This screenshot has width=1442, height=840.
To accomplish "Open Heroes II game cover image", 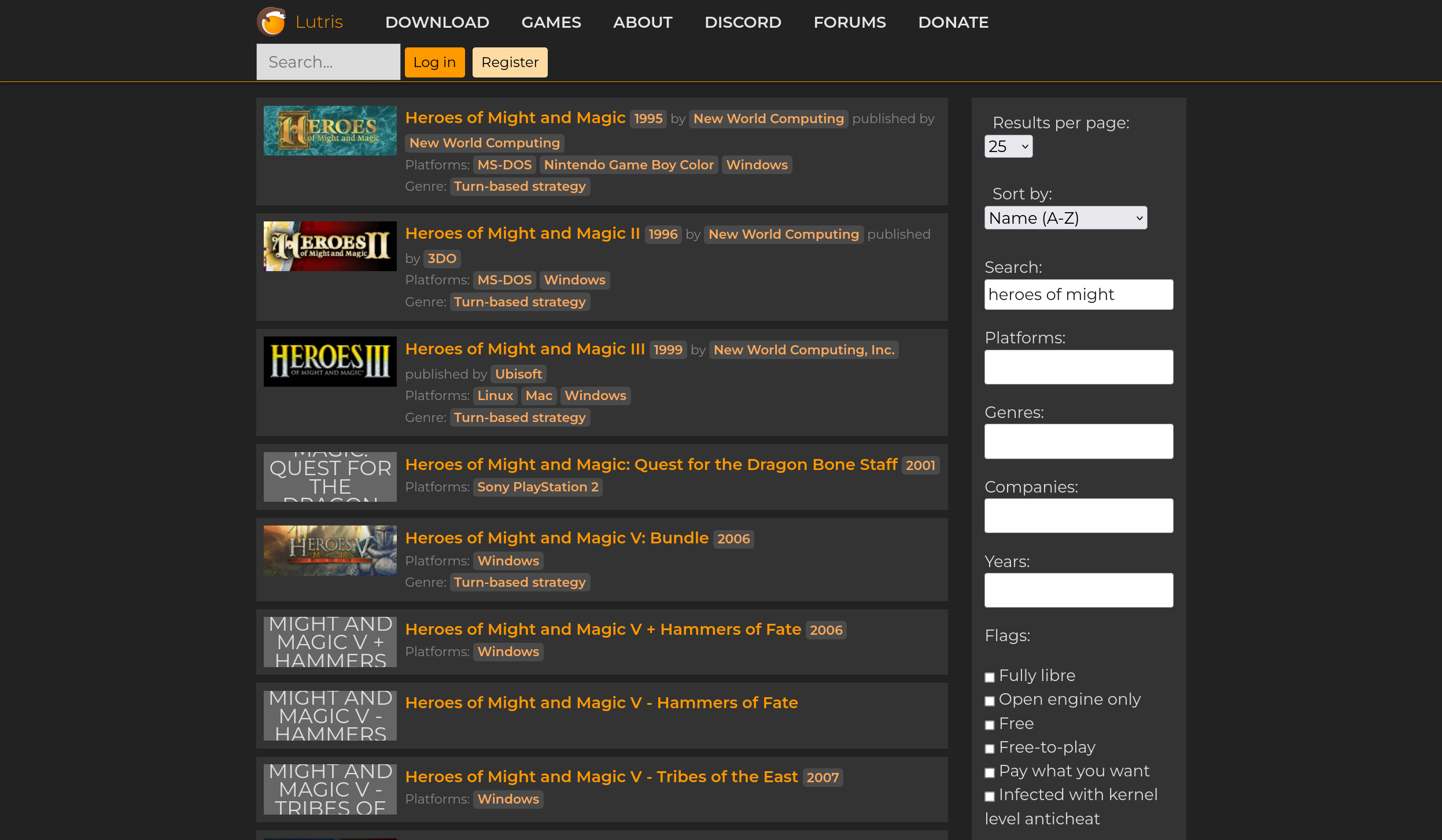I will (x=330, y=246).
